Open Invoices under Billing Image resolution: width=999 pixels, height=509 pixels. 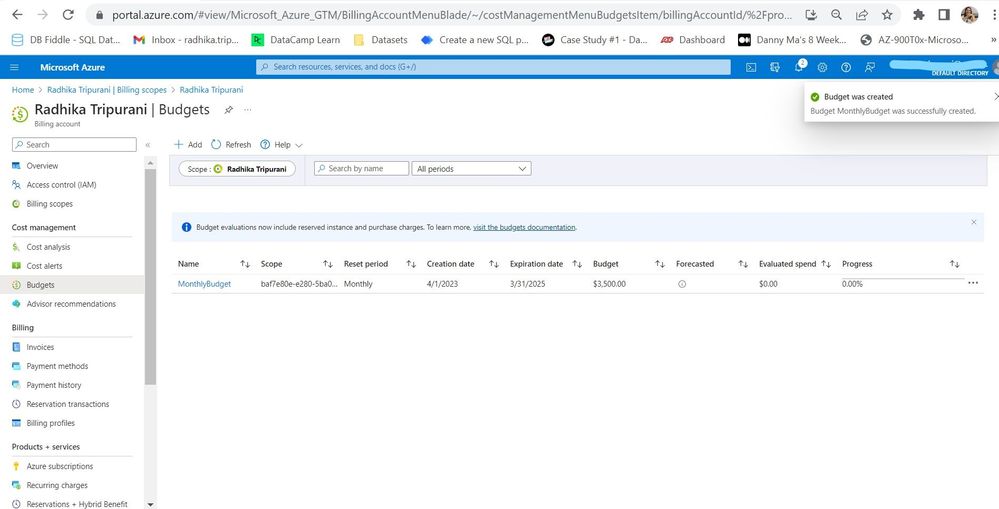tap(40, 347)
